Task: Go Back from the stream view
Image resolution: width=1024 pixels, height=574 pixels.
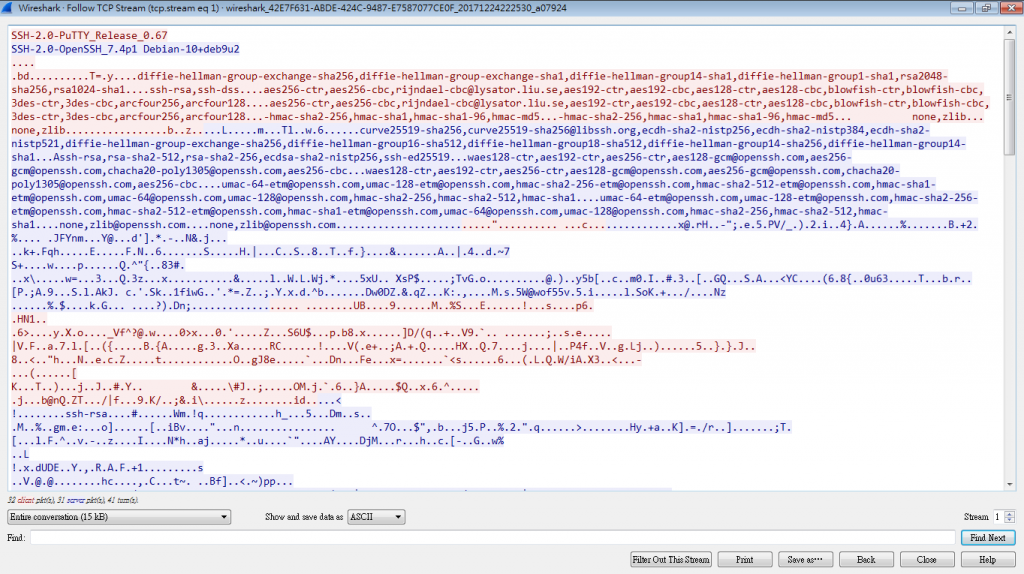Action: point(866,560)
